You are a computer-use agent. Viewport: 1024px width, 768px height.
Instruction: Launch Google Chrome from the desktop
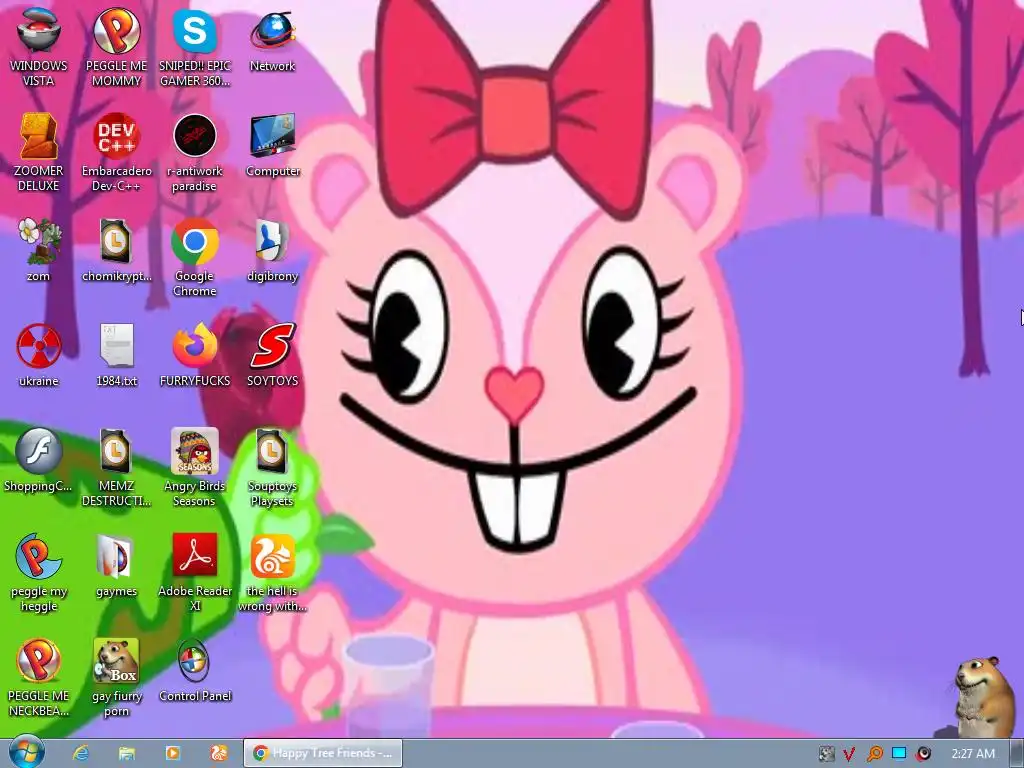pyautogui.click(x=195, y=257)
